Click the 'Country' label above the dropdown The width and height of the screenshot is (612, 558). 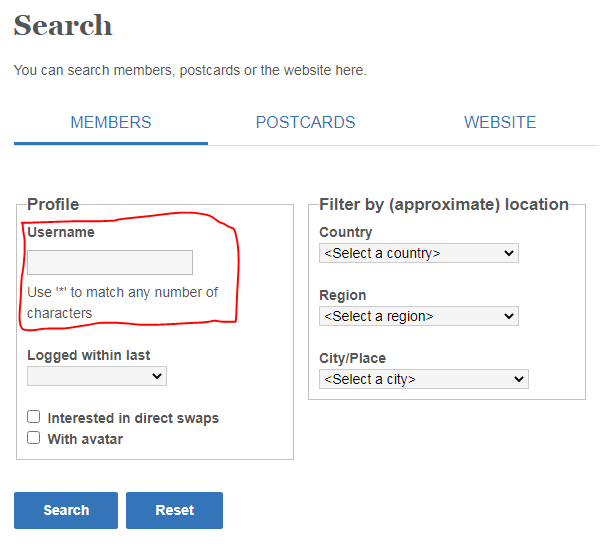point(346,232)
